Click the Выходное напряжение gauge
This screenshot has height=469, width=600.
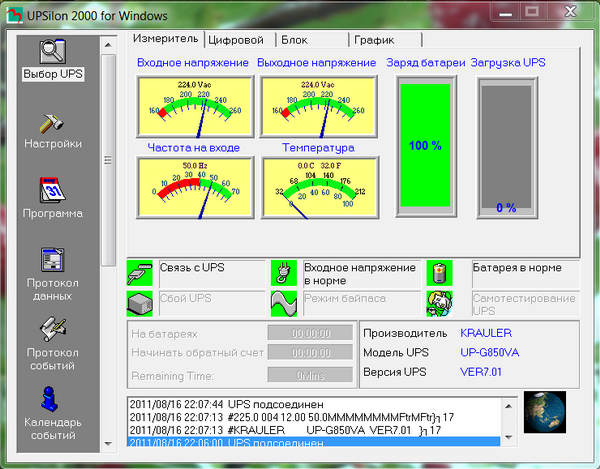click(x=318, y=106)
